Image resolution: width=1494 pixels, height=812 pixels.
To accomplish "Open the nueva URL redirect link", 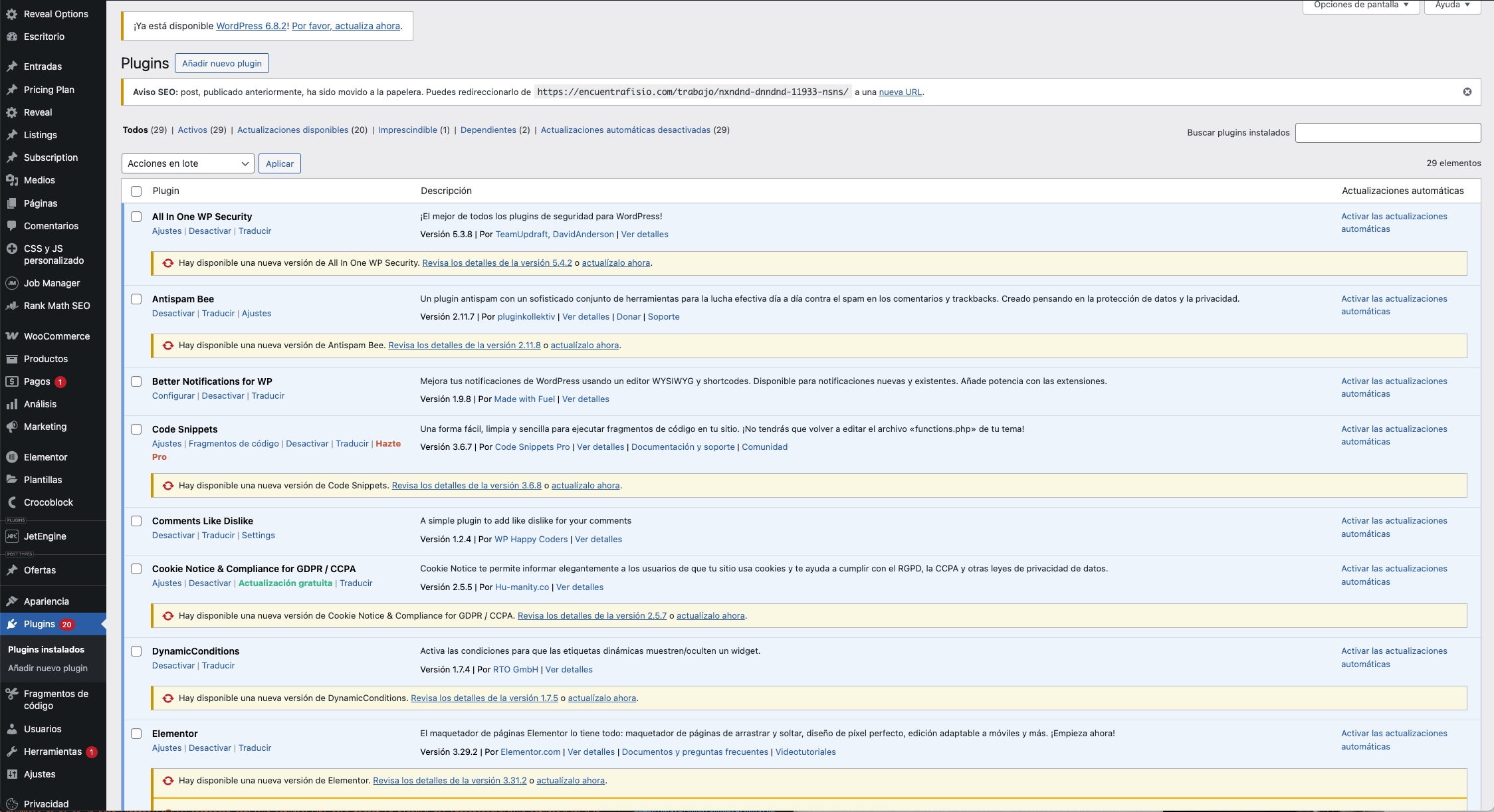I will click(900, 92).
